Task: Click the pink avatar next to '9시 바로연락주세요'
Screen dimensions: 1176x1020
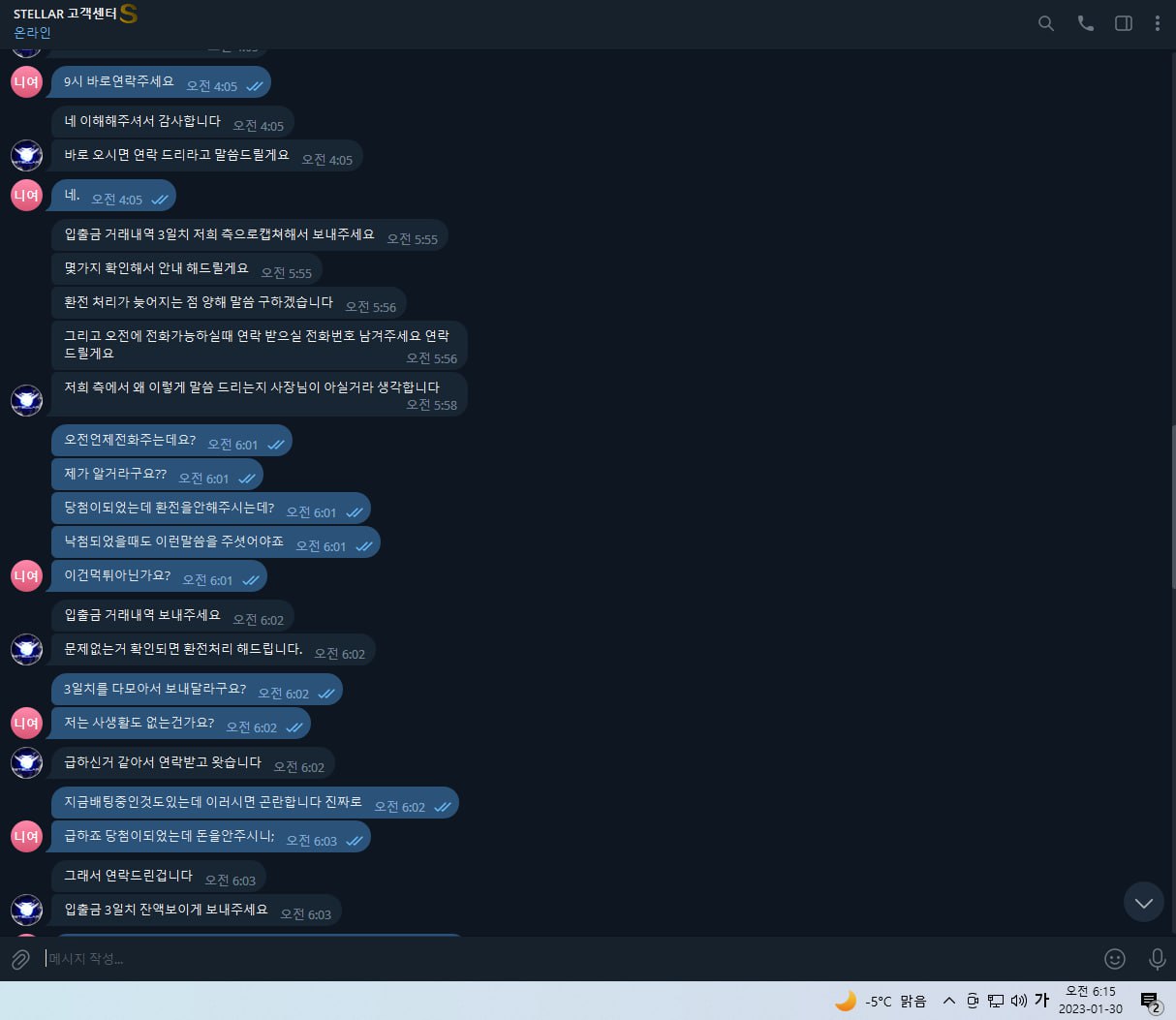Action: 26,81
